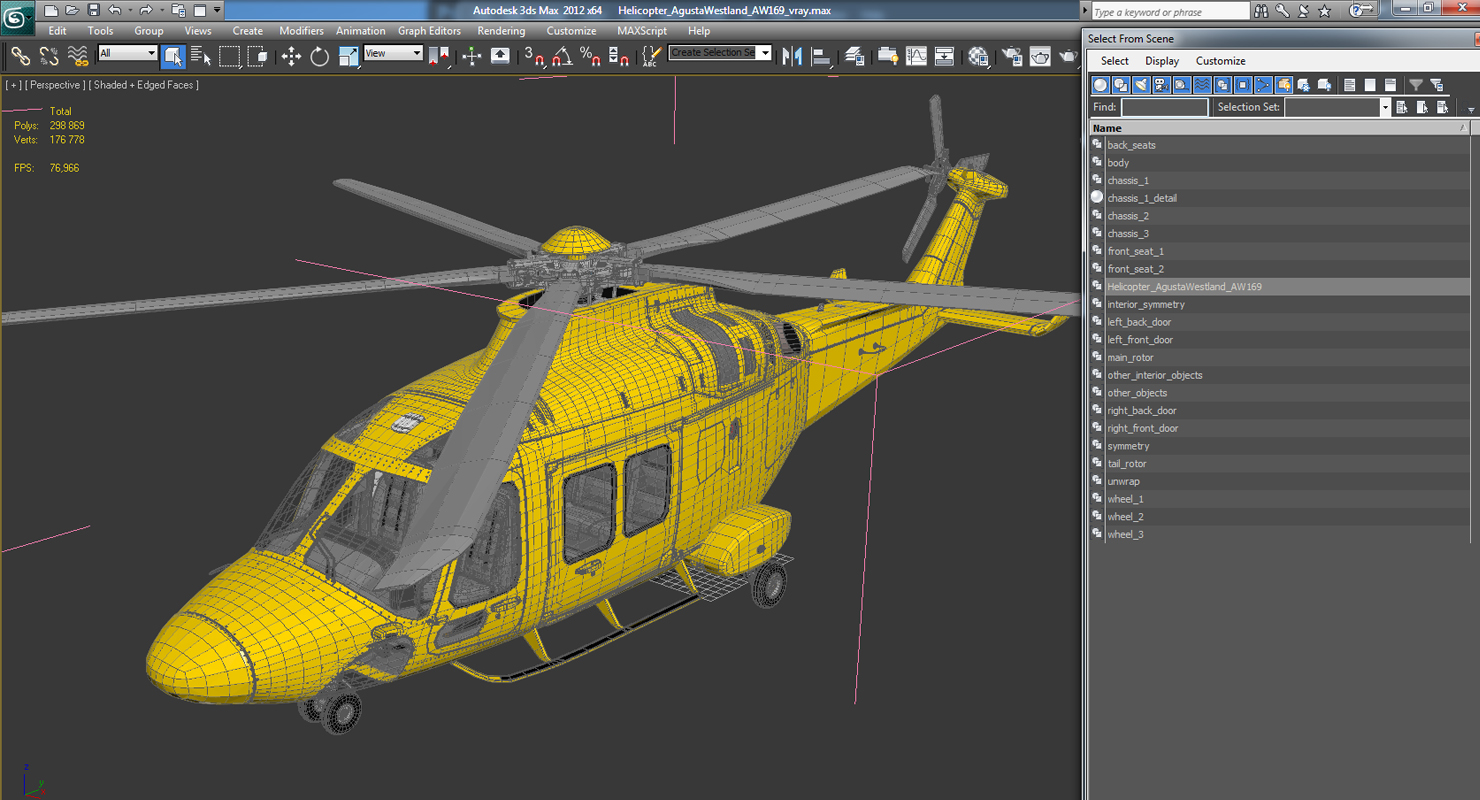Viewport: 1480px width, 800px height.
Task: Toggle Display Geometry filter in dialog
Action: pyautogui.click(x=1101, y=85)
